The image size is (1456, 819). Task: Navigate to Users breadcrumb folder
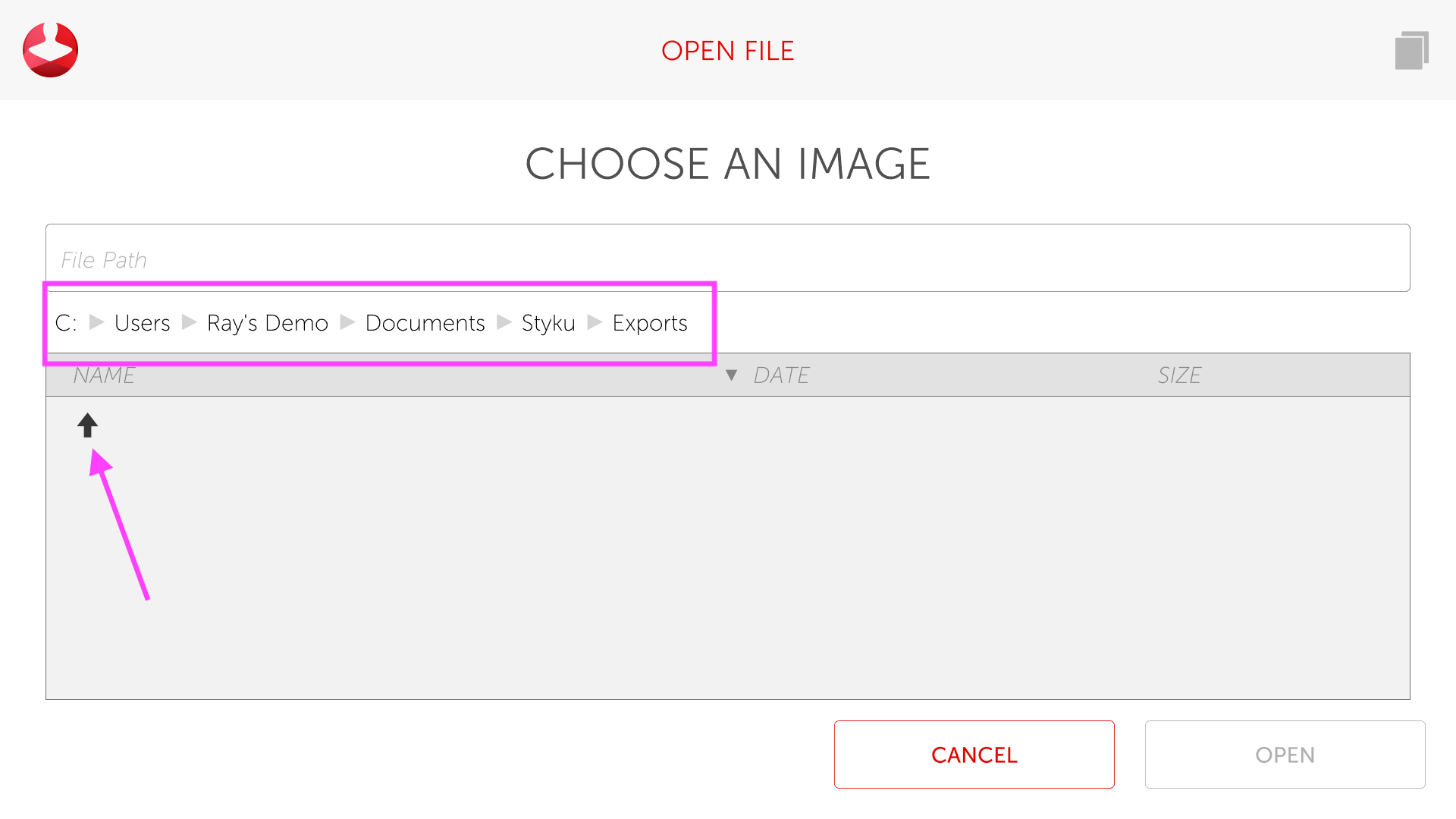click(142, 323)
